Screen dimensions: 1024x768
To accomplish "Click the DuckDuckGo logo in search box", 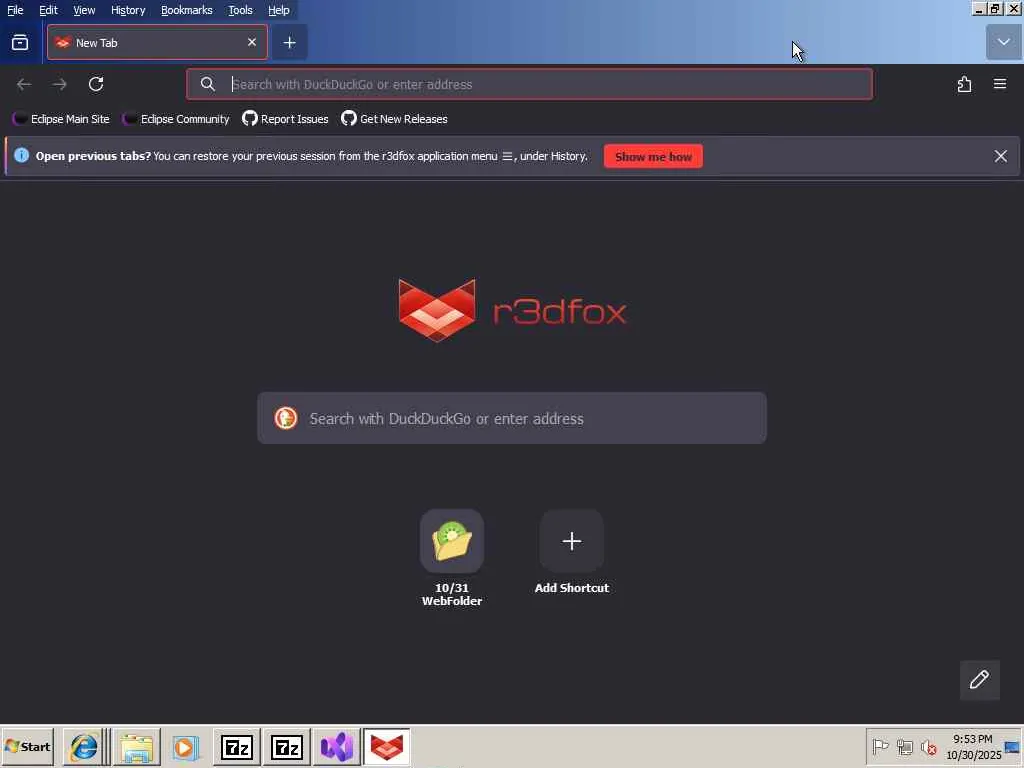I will click(x=285, y=418).
